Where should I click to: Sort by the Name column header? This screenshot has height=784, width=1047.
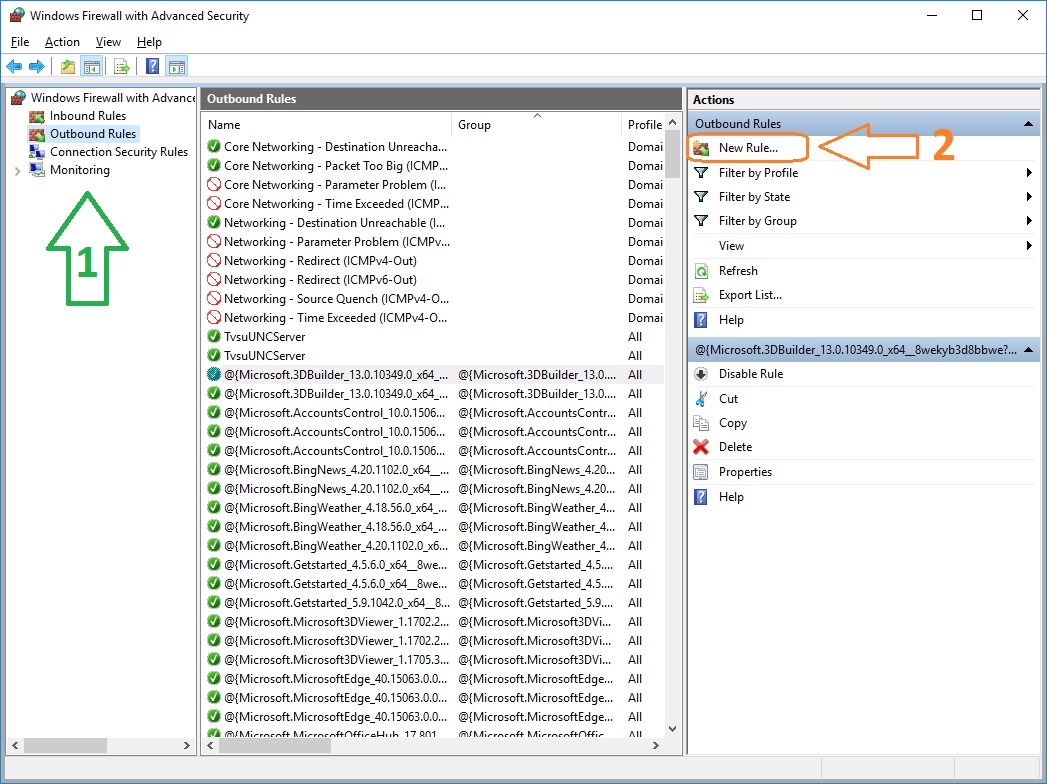(x=327, y=125)
